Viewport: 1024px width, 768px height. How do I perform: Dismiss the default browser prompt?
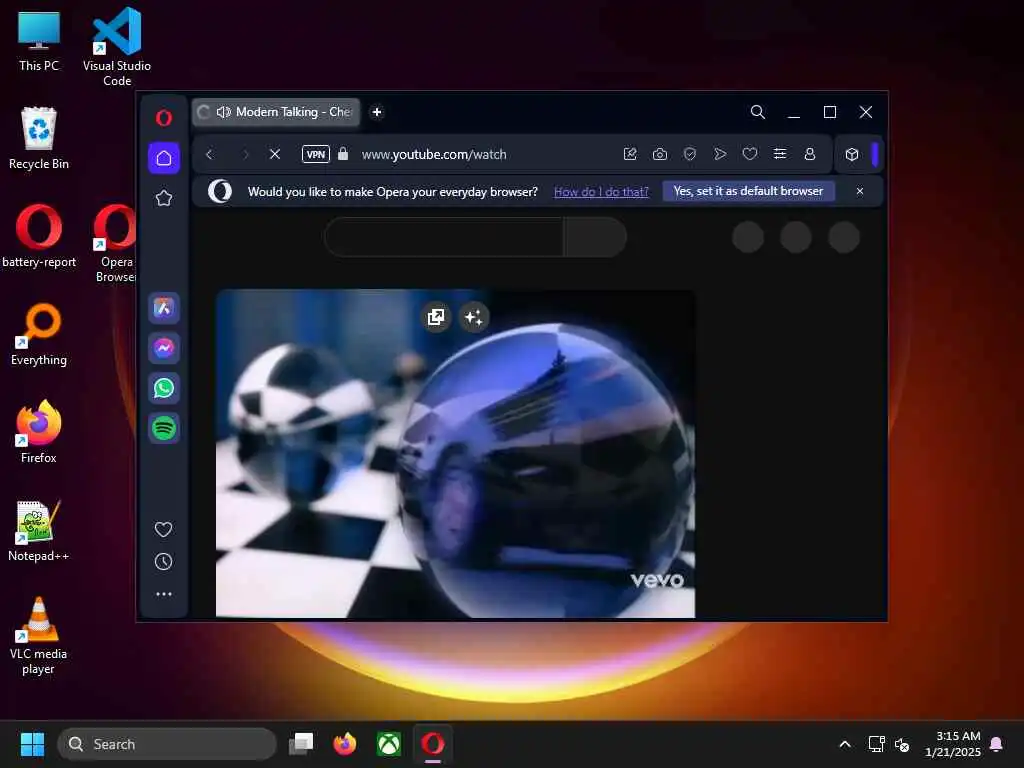point(860,191)
